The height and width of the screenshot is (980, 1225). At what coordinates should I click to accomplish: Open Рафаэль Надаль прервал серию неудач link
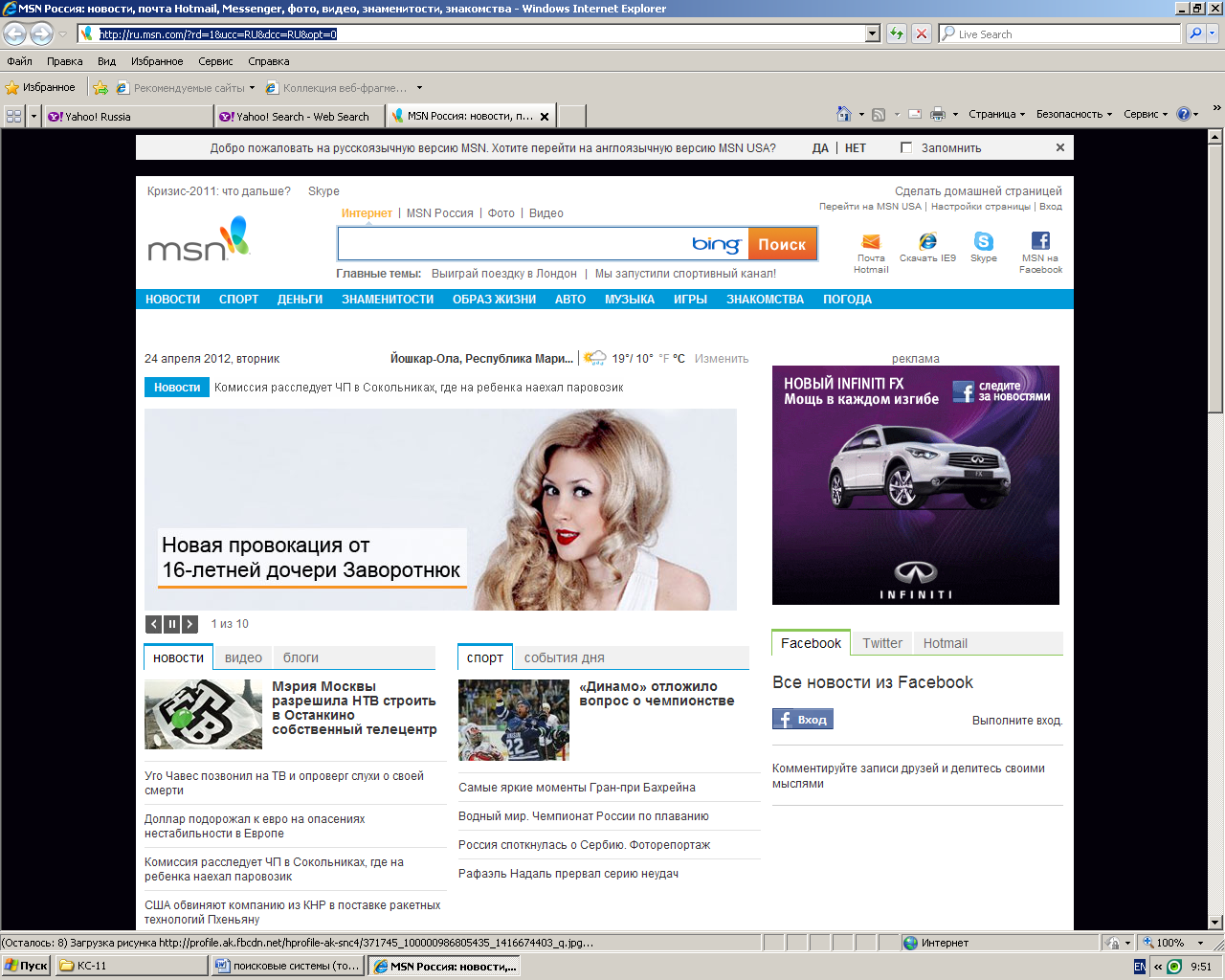click(568, 874)
